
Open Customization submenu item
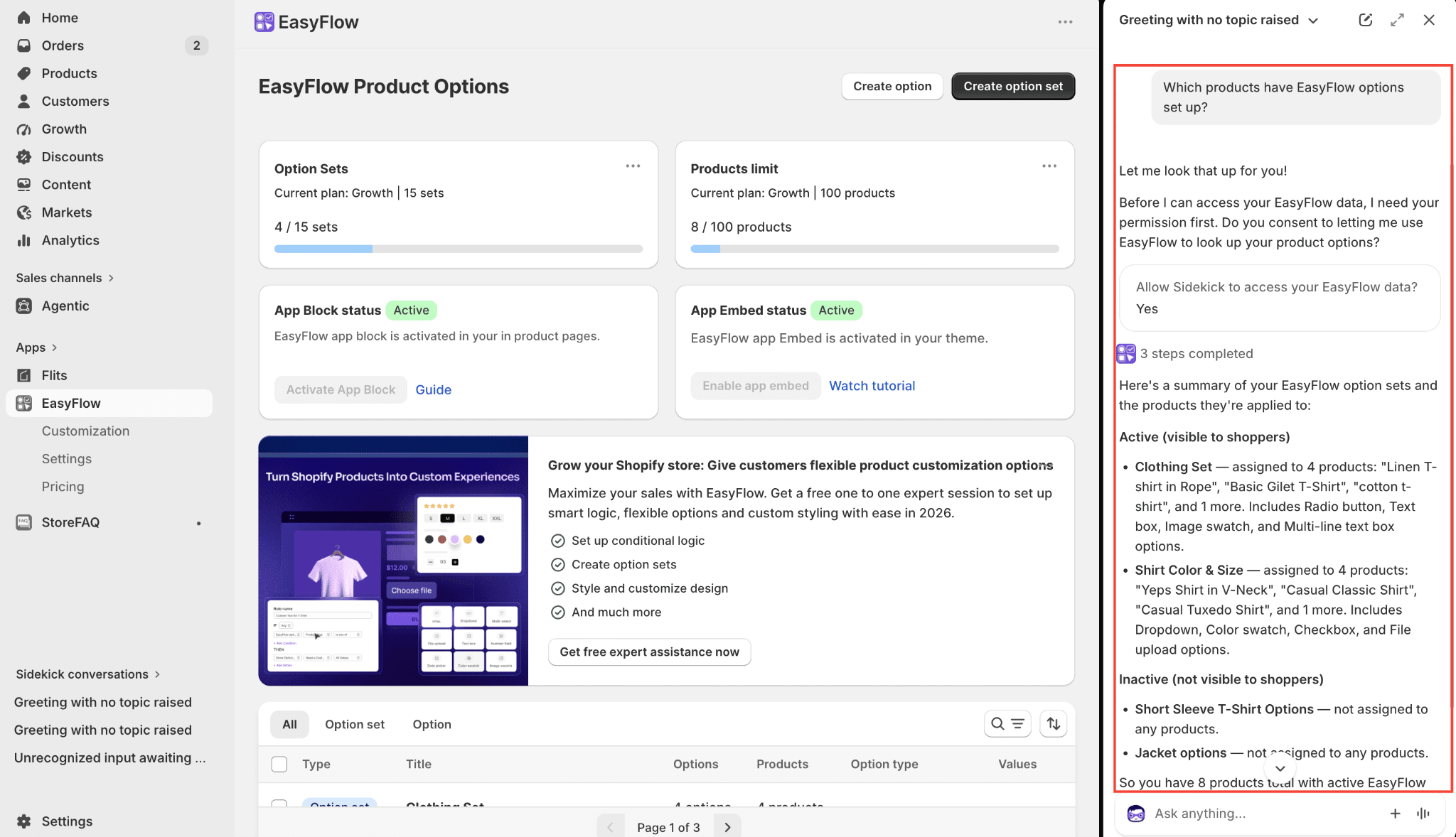[x=85, y=431]
